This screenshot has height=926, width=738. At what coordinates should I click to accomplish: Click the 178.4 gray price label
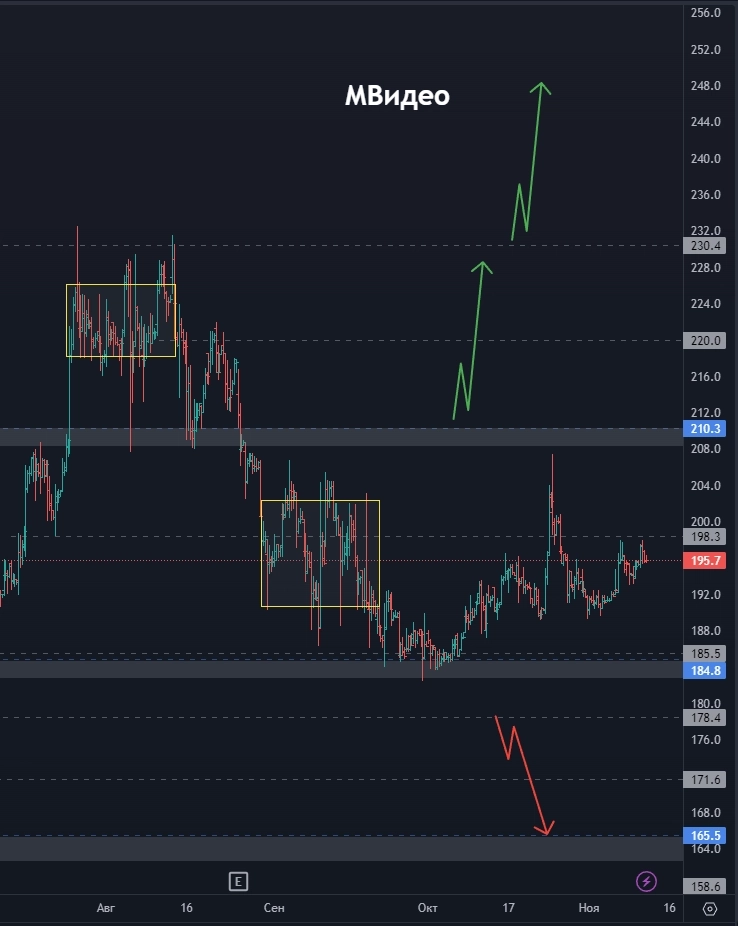pyautogui.click(x=705, y=718)
